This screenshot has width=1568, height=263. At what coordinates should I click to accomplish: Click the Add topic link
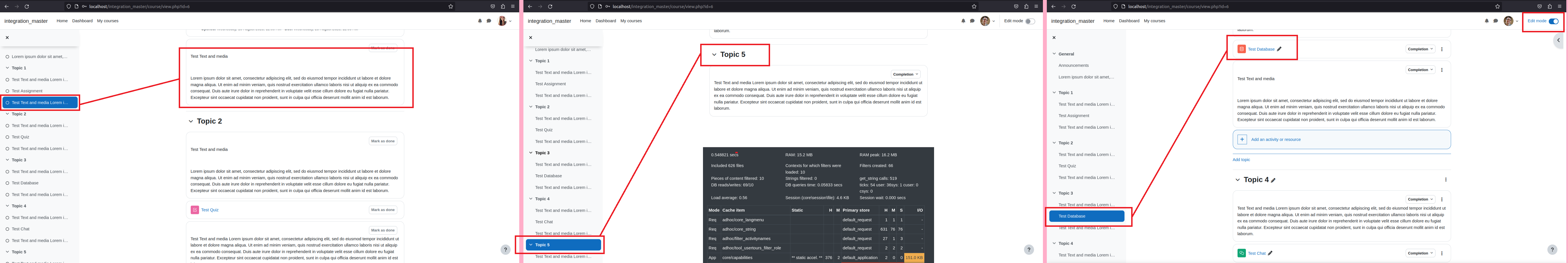coord(1241,160)
